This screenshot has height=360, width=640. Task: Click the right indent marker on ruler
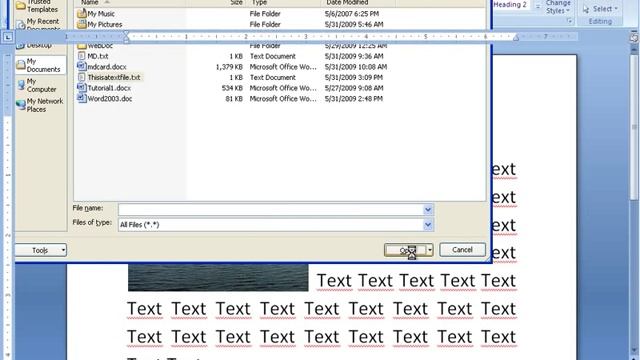(x=516, y=38)
